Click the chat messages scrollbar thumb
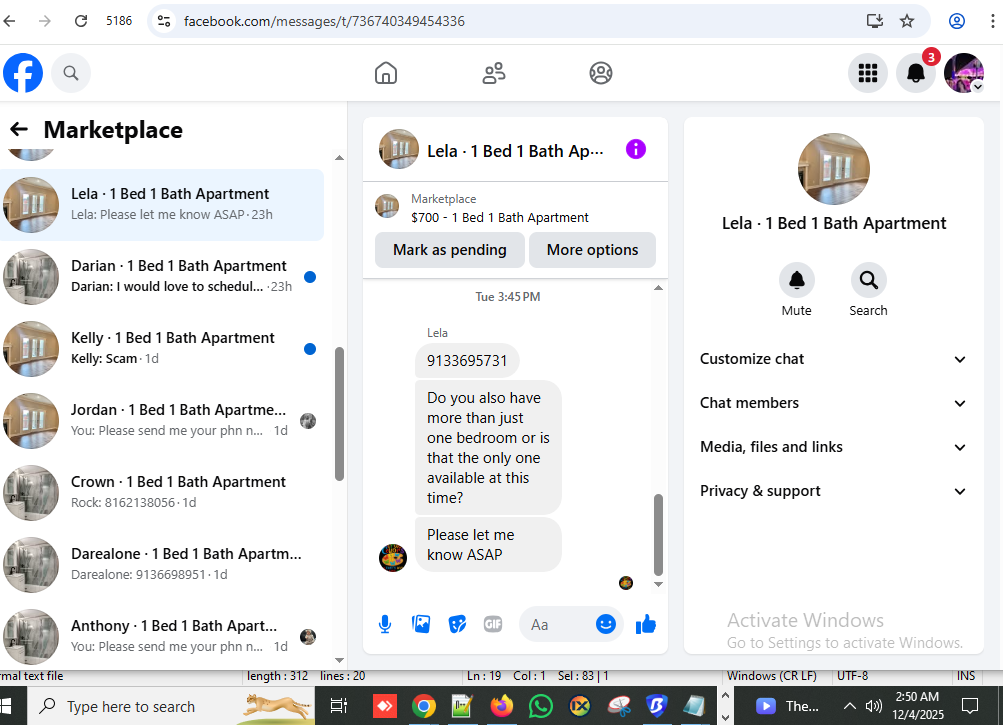The height and width of the screenshot is (725, 1003). click(x=658, y=535)
